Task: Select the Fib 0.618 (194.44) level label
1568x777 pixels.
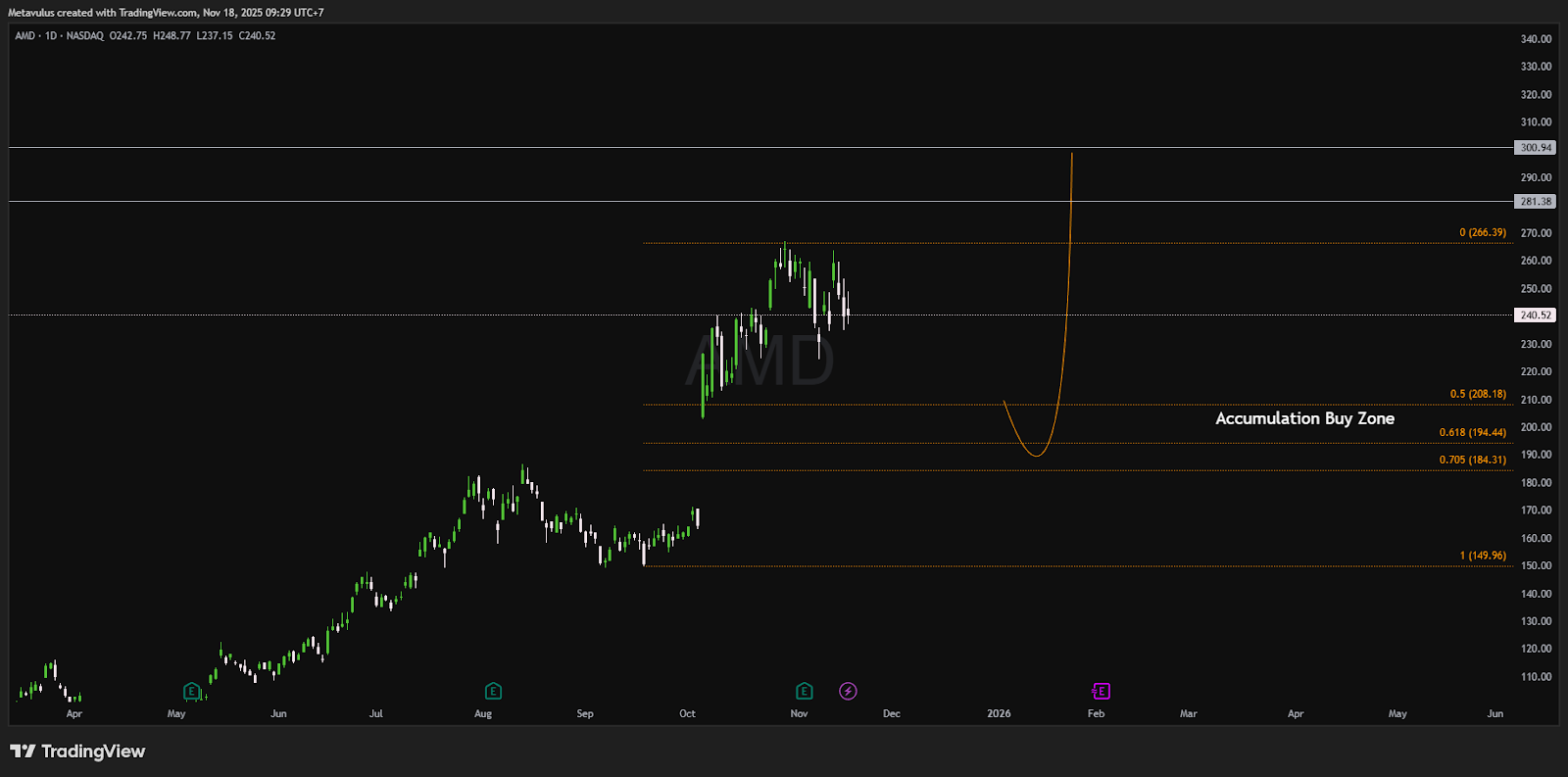Action: tap(1472, 433)
